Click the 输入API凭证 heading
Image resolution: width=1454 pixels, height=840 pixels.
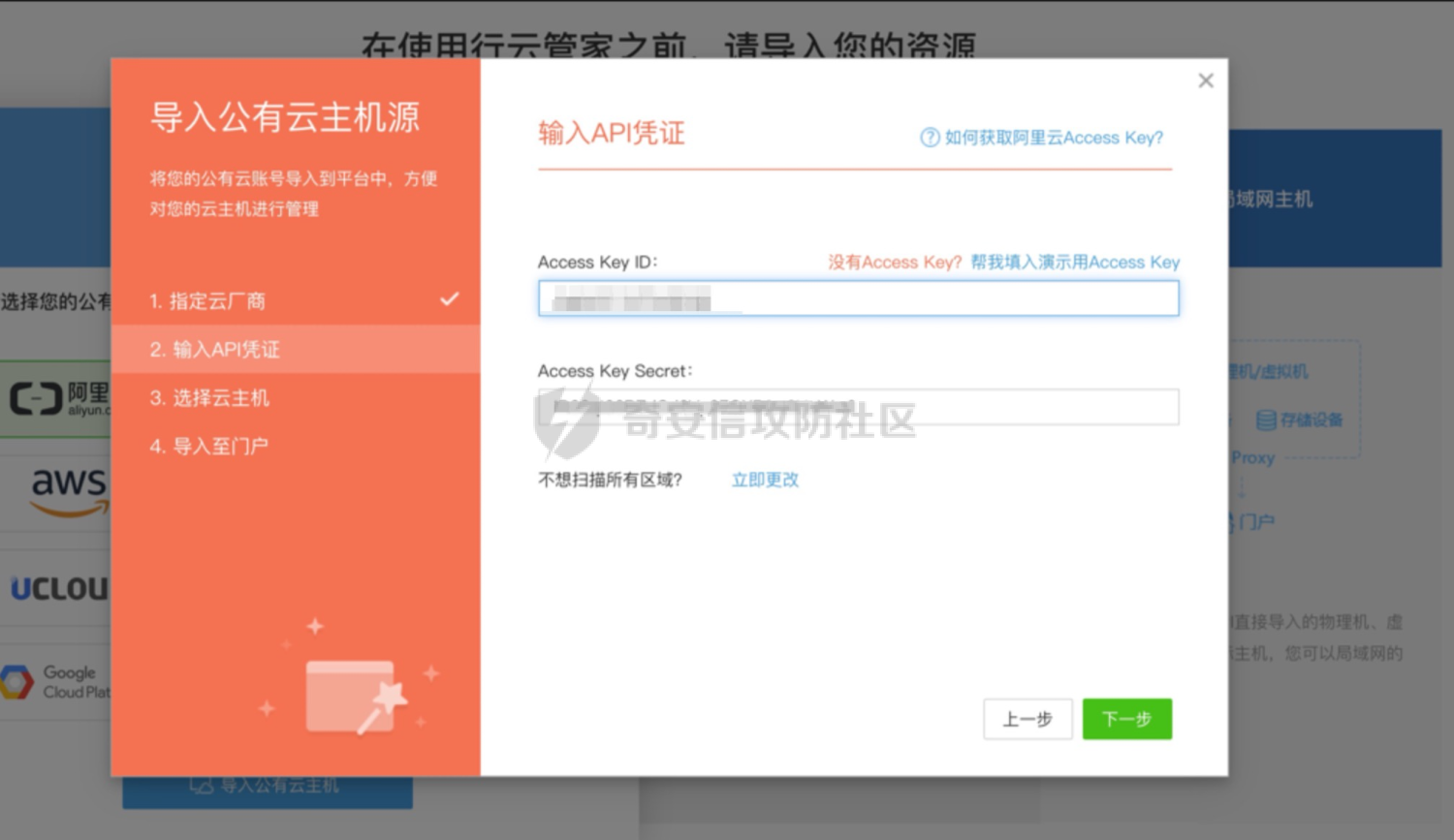tap(612, 133)
